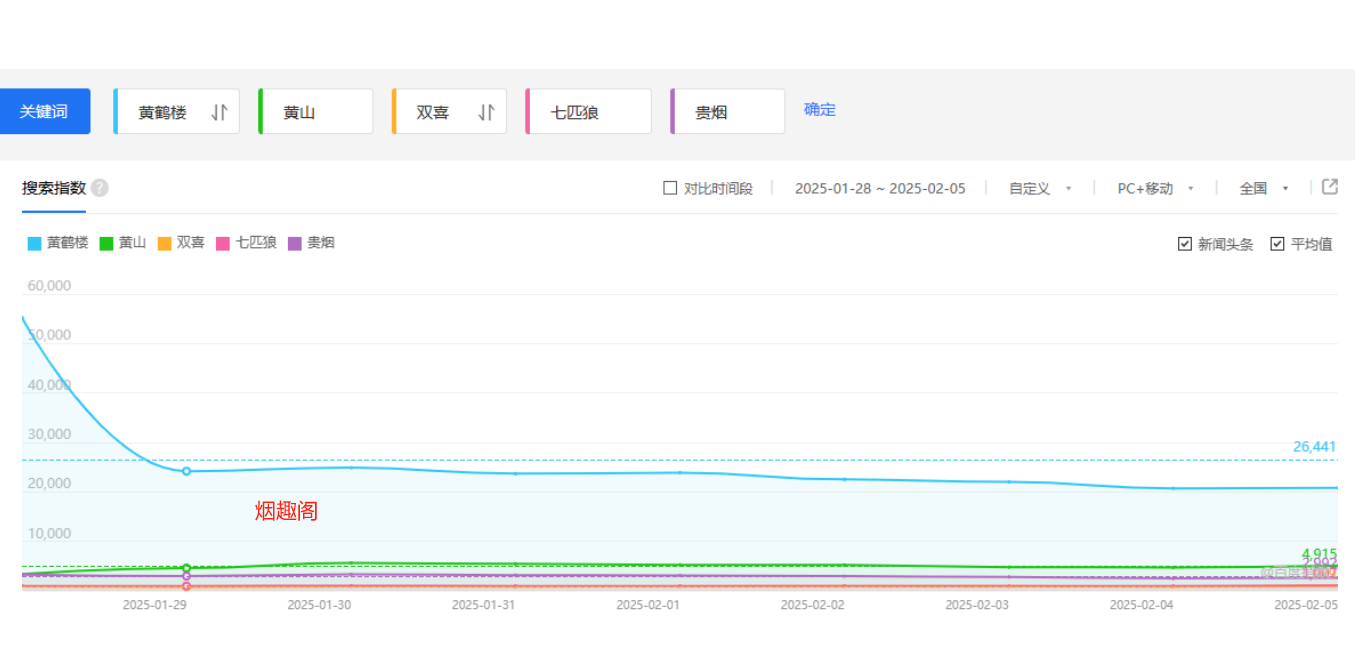
Task: Click the 30,000 y-axis label
Action: tap(49, 434)
